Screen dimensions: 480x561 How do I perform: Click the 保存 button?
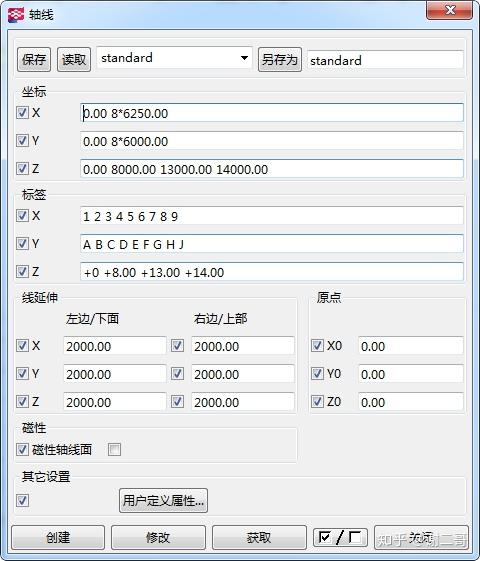34,59
